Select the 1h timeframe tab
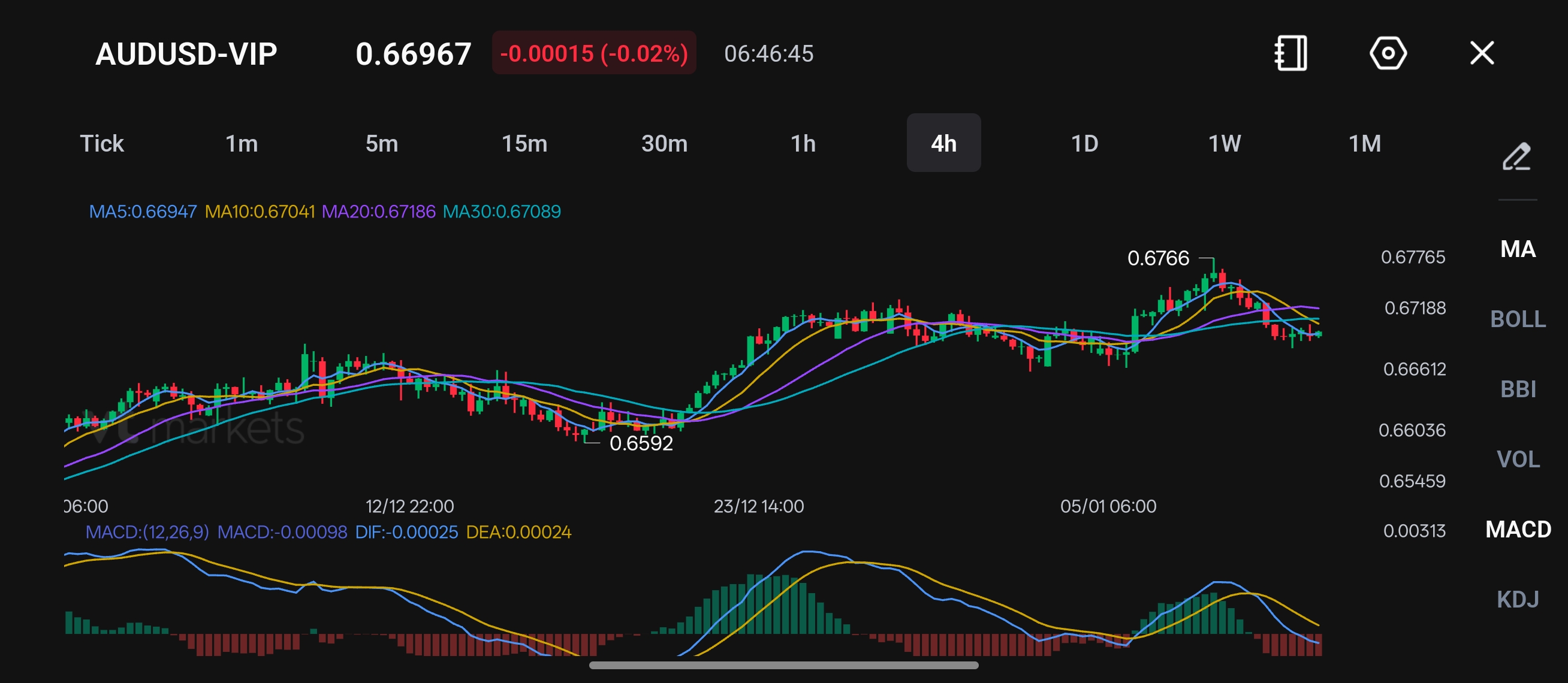The width and height of the screenshot is (1568, 683). pyautogui.click(x=803, y=144)
